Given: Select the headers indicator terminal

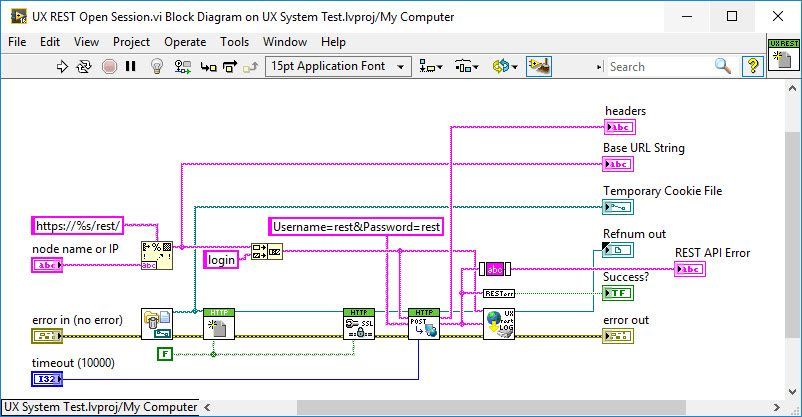Looking at the screenshot, I should click(x=620, y=127).
